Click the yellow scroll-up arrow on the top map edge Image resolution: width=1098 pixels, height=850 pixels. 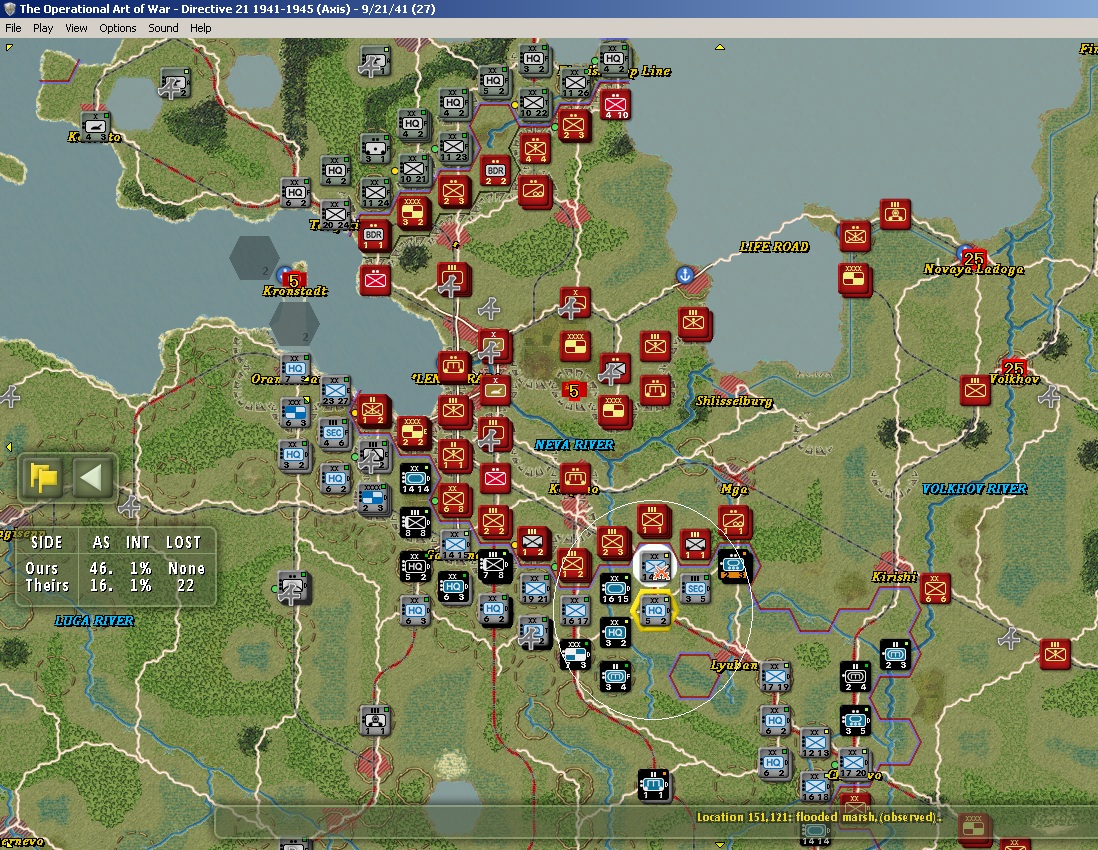pos(719,48)
